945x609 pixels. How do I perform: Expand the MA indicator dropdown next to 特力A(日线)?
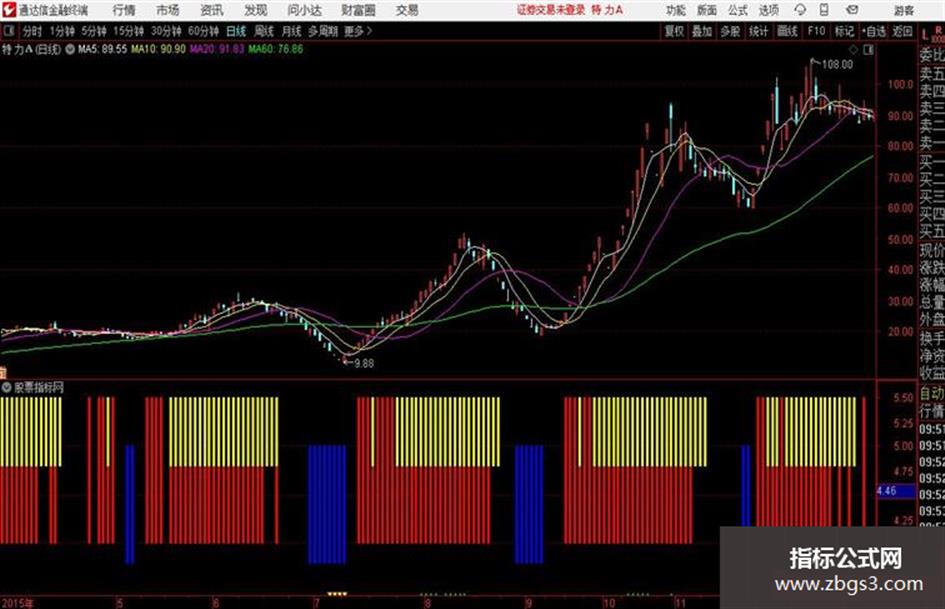[70, 49]
